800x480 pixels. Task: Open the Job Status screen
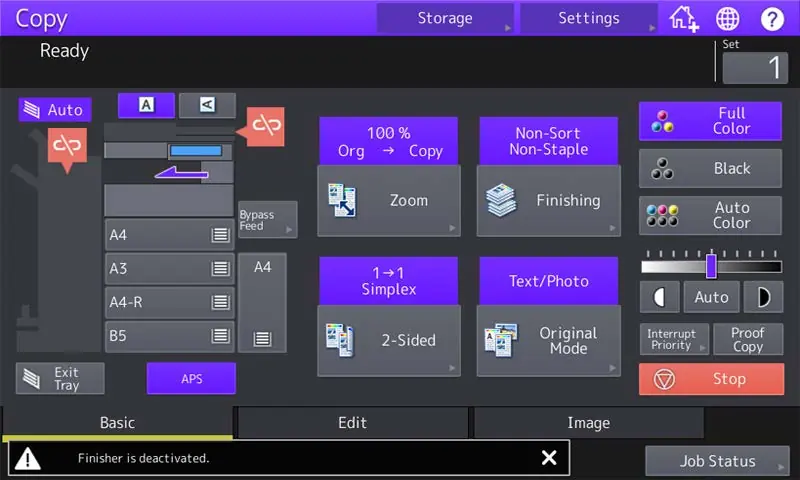[717, 461]
